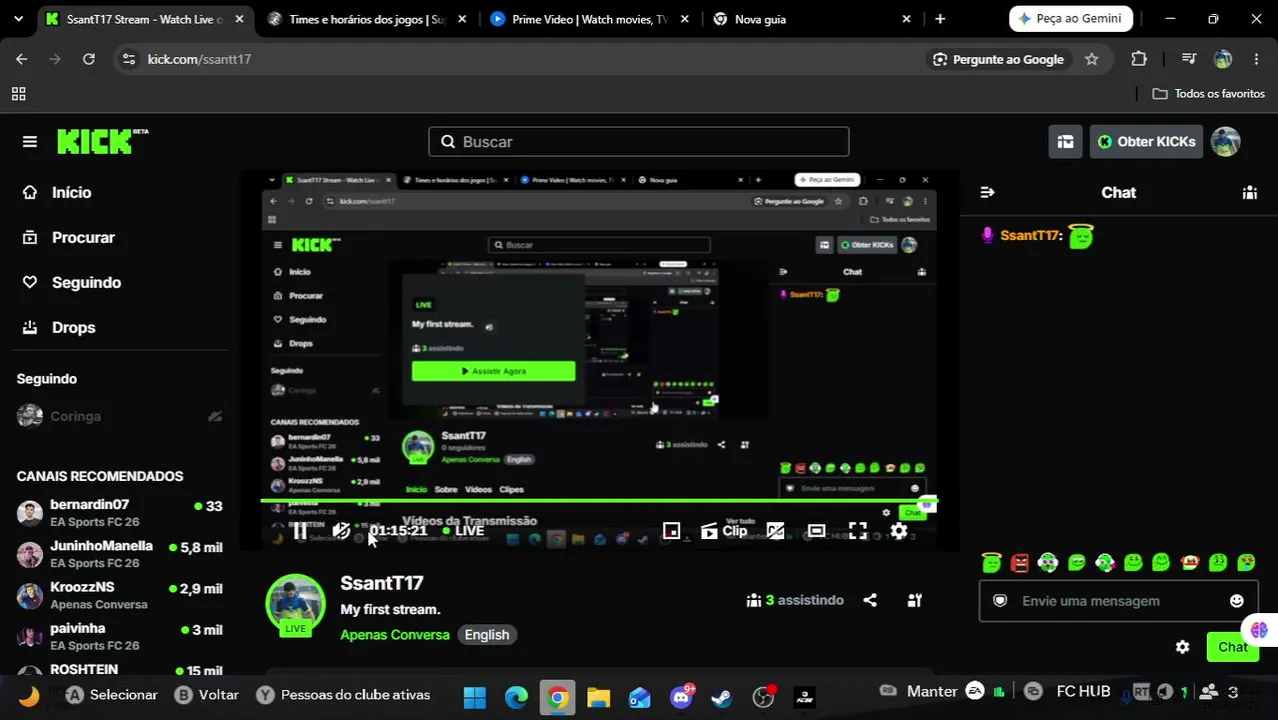Click the KICK logo
The height and width of the screenshot is (720, 1278).
tap(102, 142)
